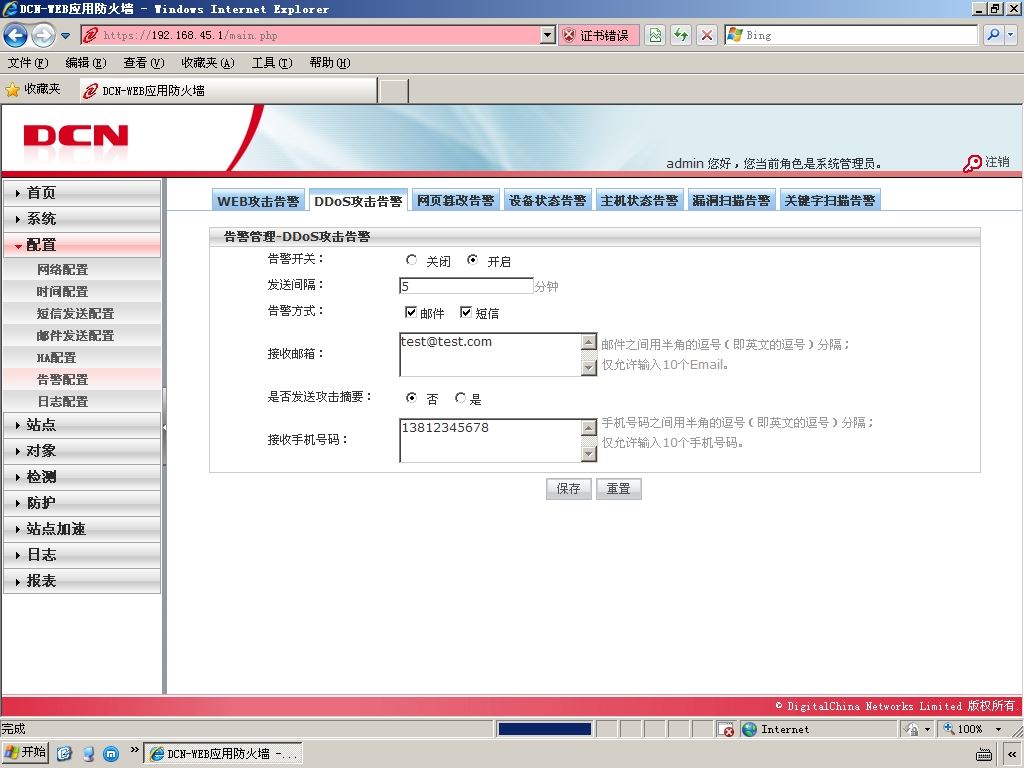Click the 保存 button
Screen dimensions: 1024x768
pos(568,488)
